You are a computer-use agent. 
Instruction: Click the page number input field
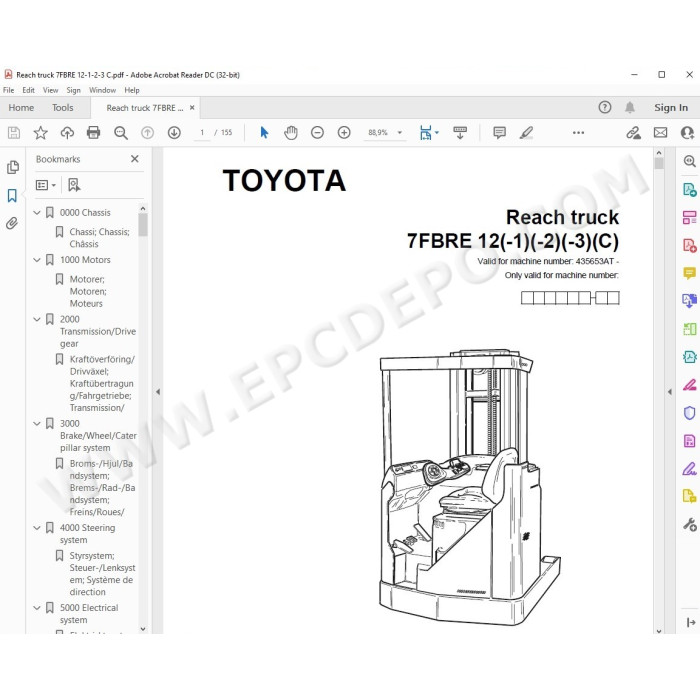point(202,133)
